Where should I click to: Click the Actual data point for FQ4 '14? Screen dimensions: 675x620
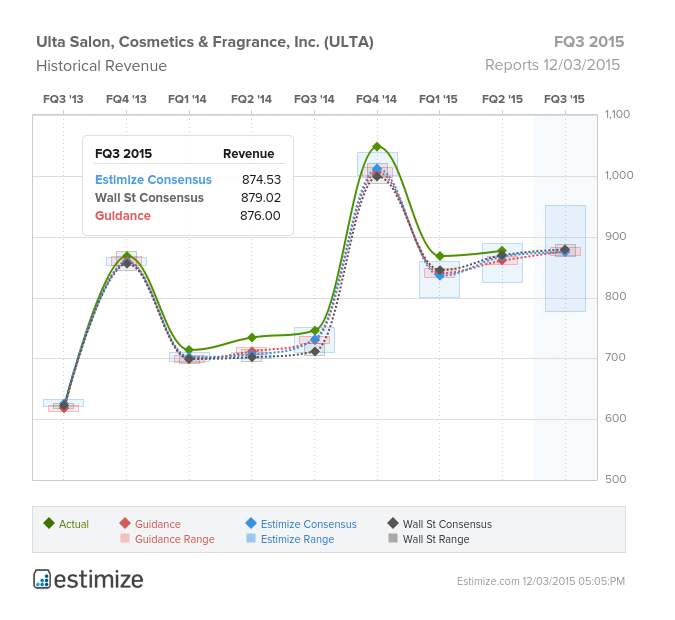pyautogui.click(x=377, y=146)
